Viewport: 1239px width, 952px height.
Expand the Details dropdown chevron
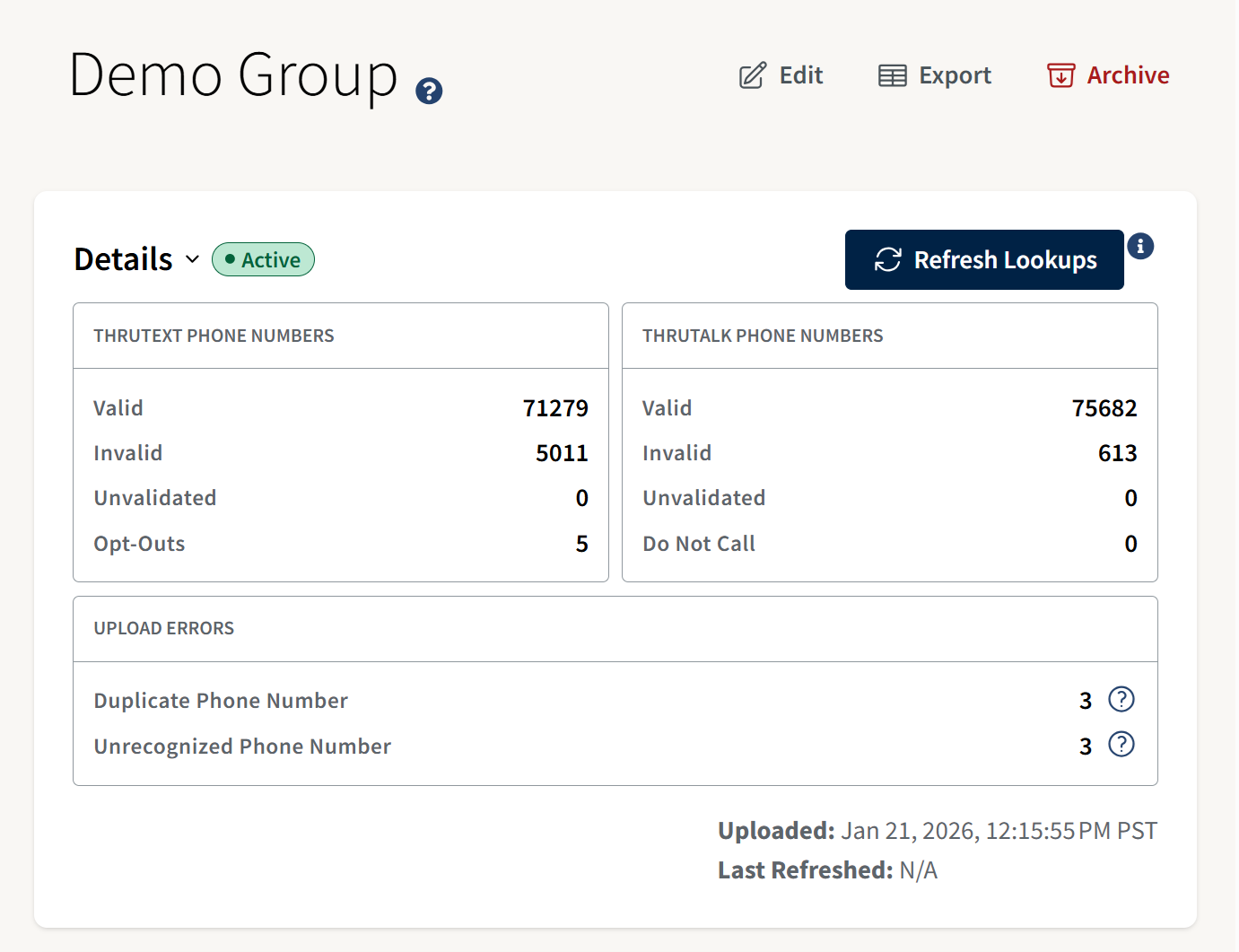192,260
